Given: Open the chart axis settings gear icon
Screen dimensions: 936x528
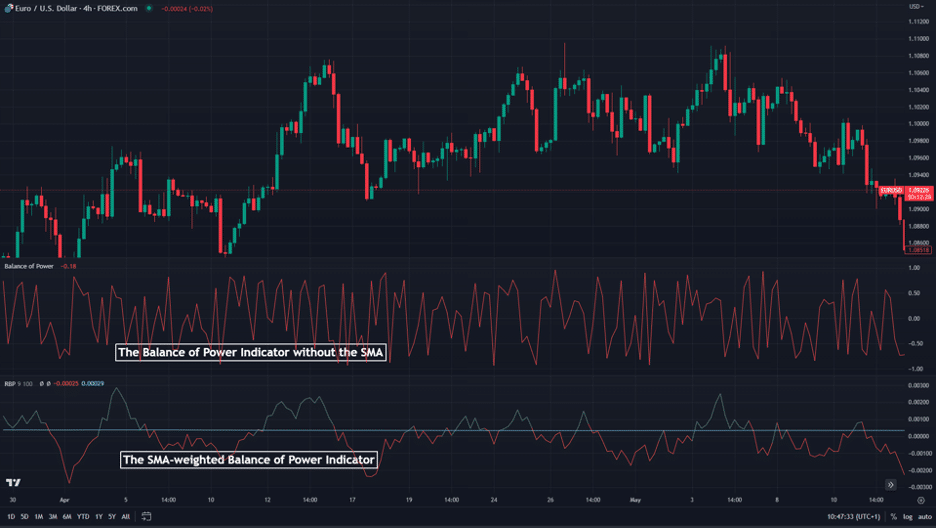Looking at the screenshot, I should [x=920, y=501].
